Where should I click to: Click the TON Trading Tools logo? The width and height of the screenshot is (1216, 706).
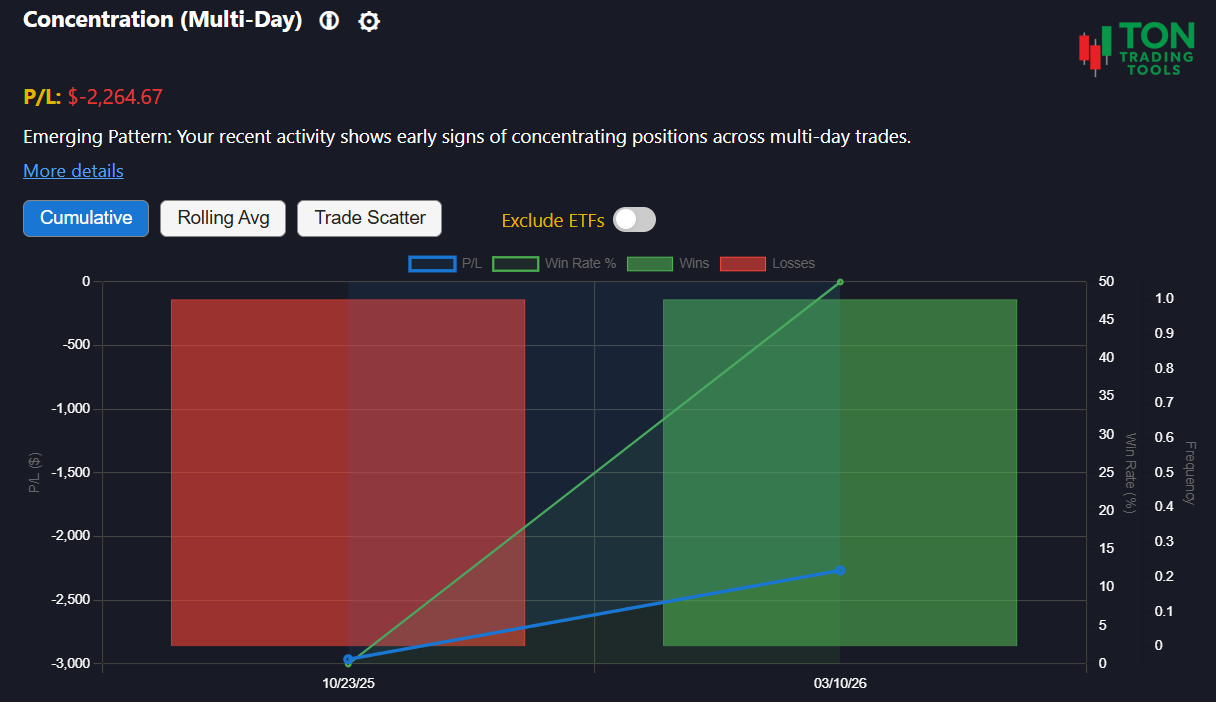[x=1135, y=47]
